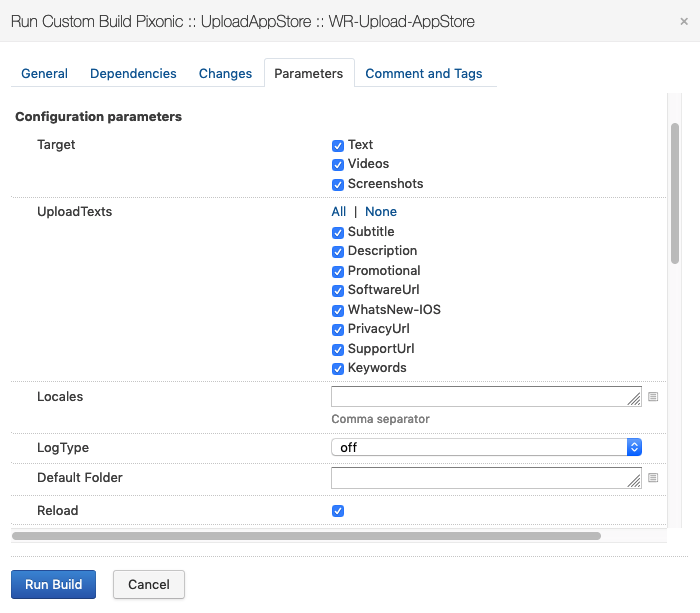Uncheck the Keywords checkbox
Screen dimensions: 700x613
338,368
